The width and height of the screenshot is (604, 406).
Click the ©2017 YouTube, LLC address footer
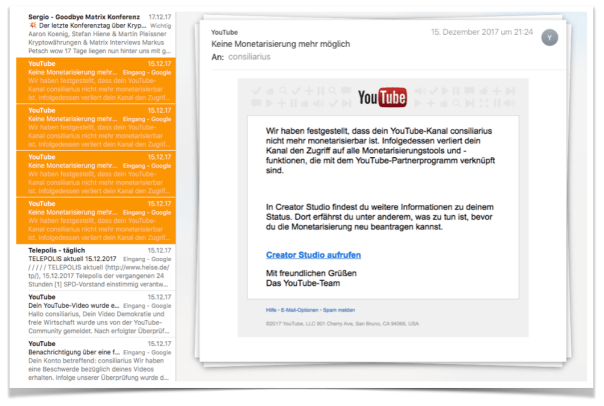tap(342, 324)
